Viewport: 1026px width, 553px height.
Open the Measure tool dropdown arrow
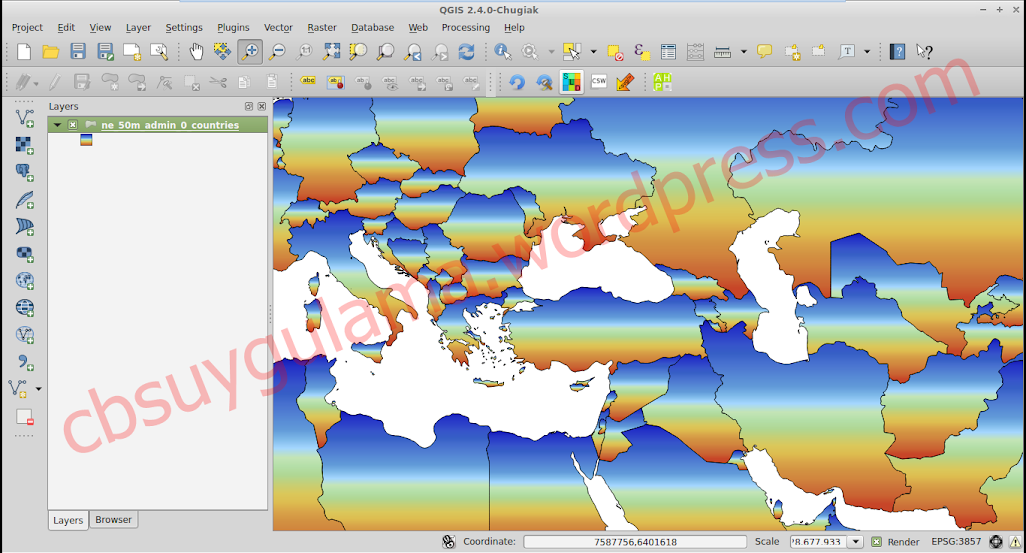[x=743, y=51]
